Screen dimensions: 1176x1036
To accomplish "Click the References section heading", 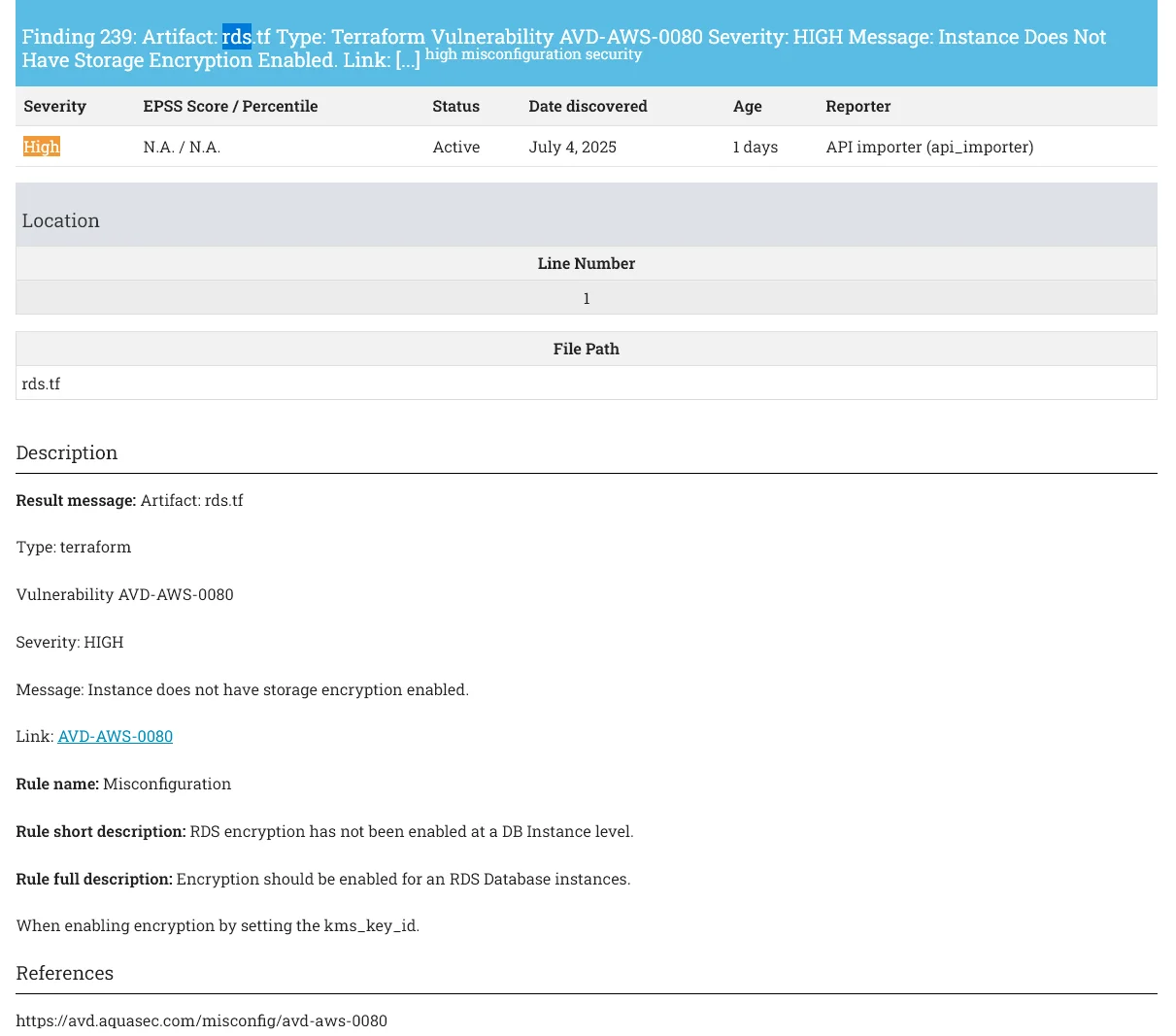I will click(65, 973).
